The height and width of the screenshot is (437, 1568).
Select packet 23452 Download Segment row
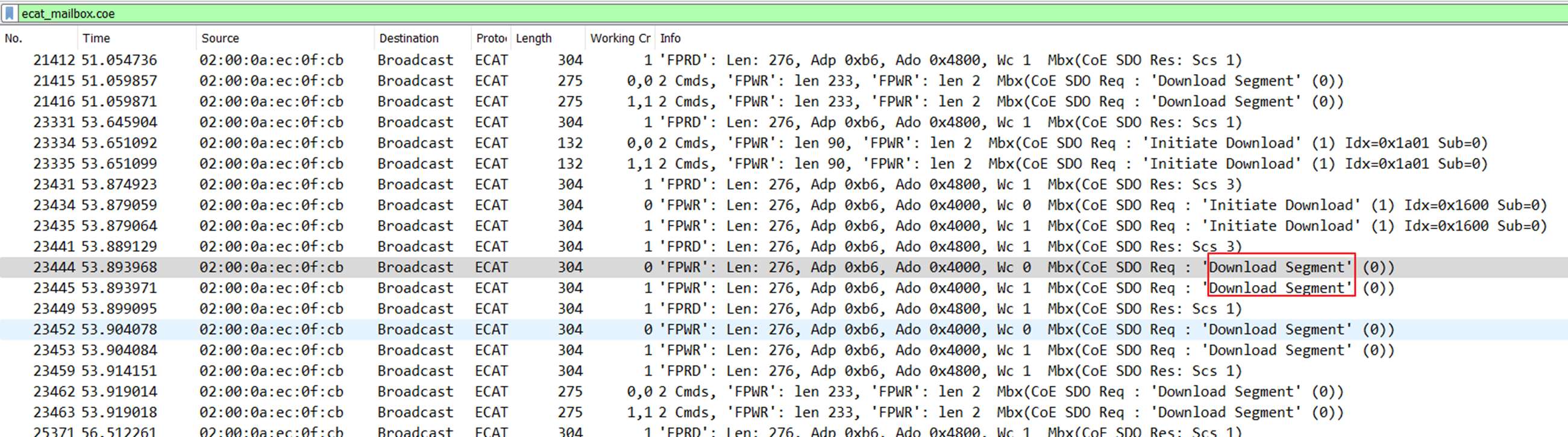click(54, 329)
